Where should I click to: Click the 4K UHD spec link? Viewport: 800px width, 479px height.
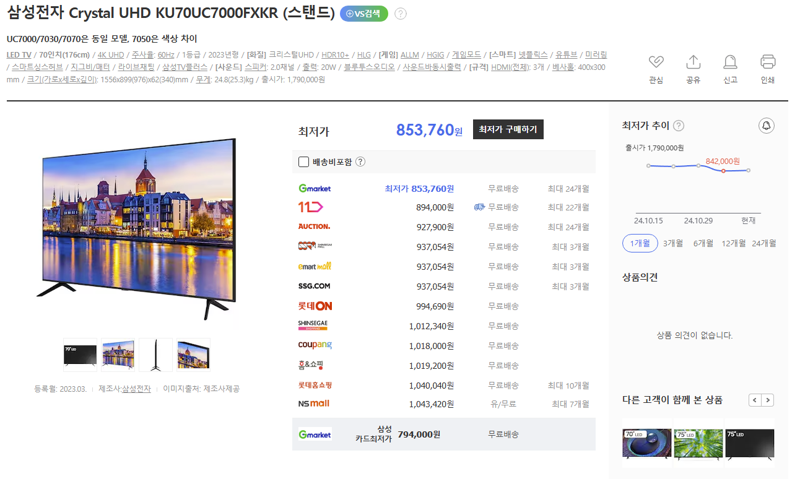coord(111,55)
